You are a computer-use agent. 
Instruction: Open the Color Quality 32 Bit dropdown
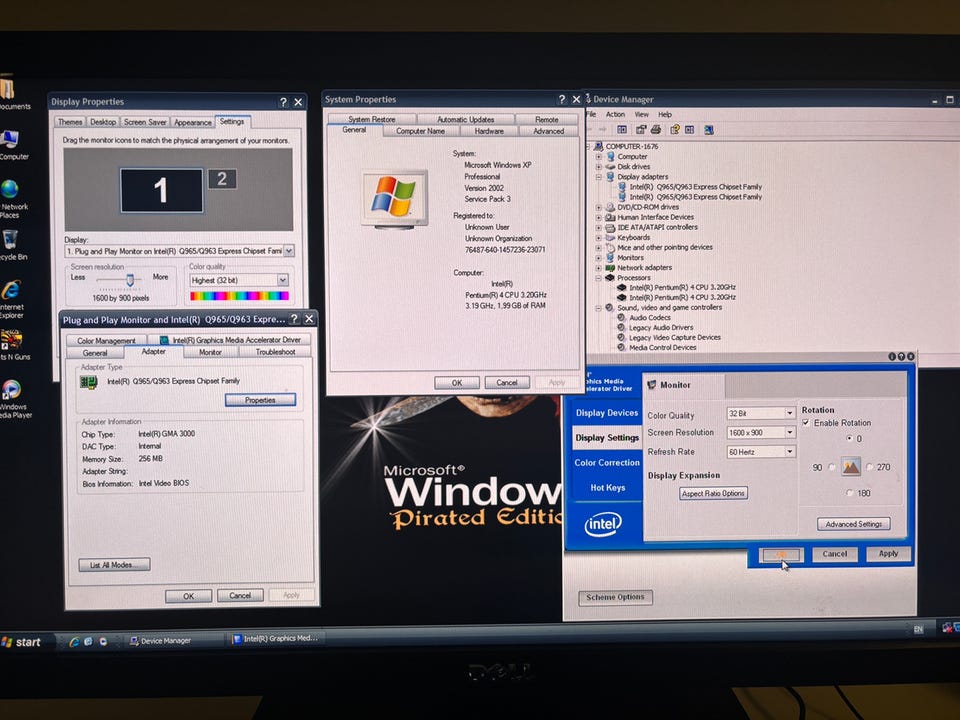tap(790, 413)
